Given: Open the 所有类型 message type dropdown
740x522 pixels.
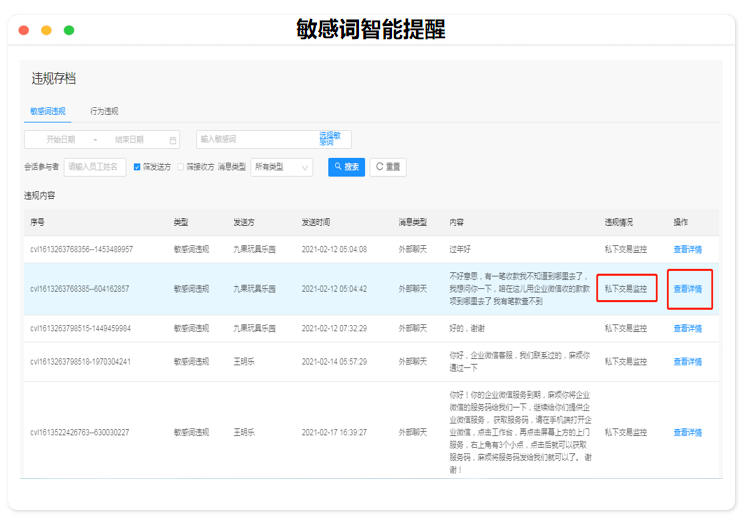Looking at the screenshot, I should click(x=281, y=167).
